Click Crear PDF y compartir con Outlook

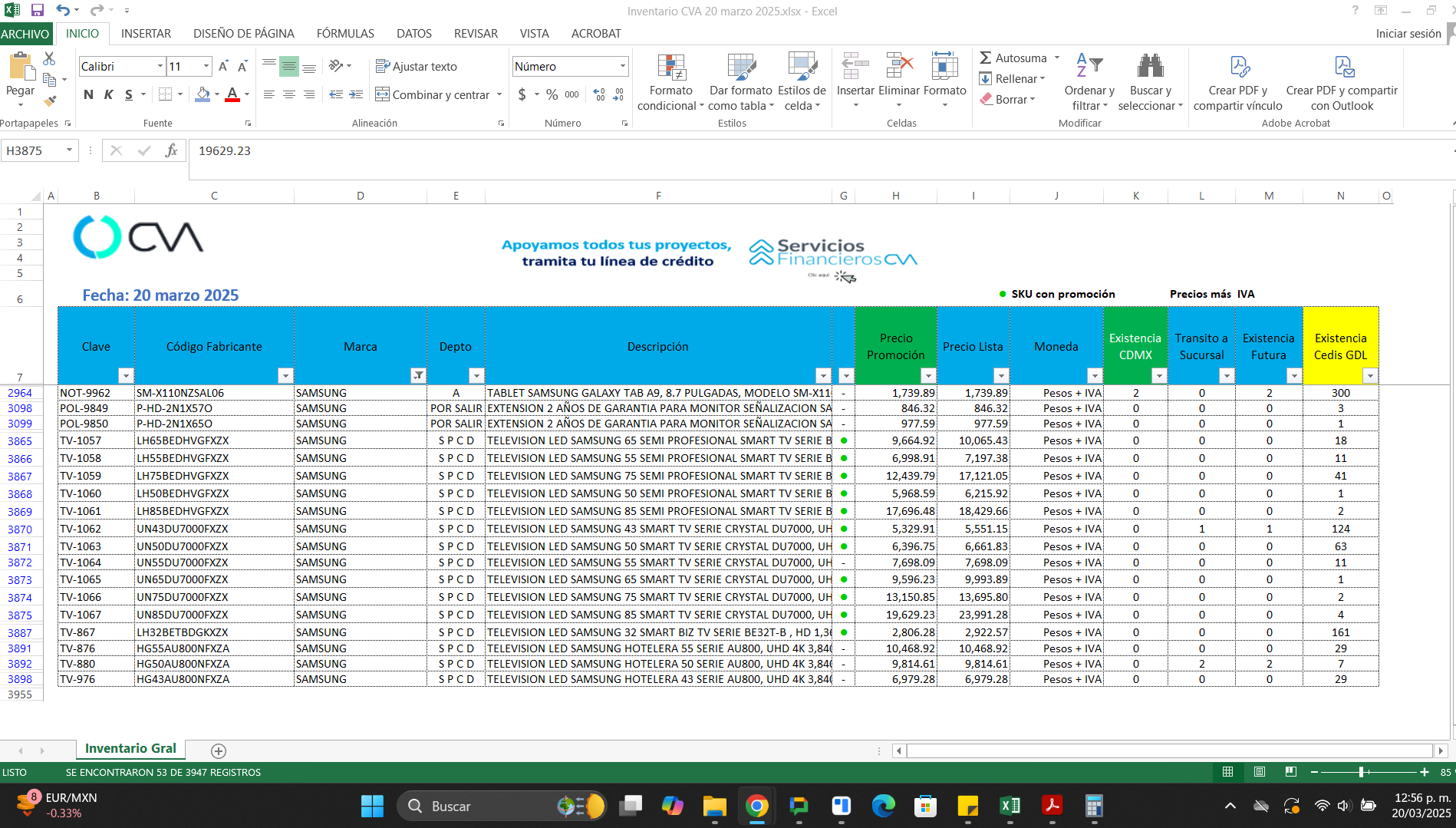pyautogui.click(x=1342, y=83)
